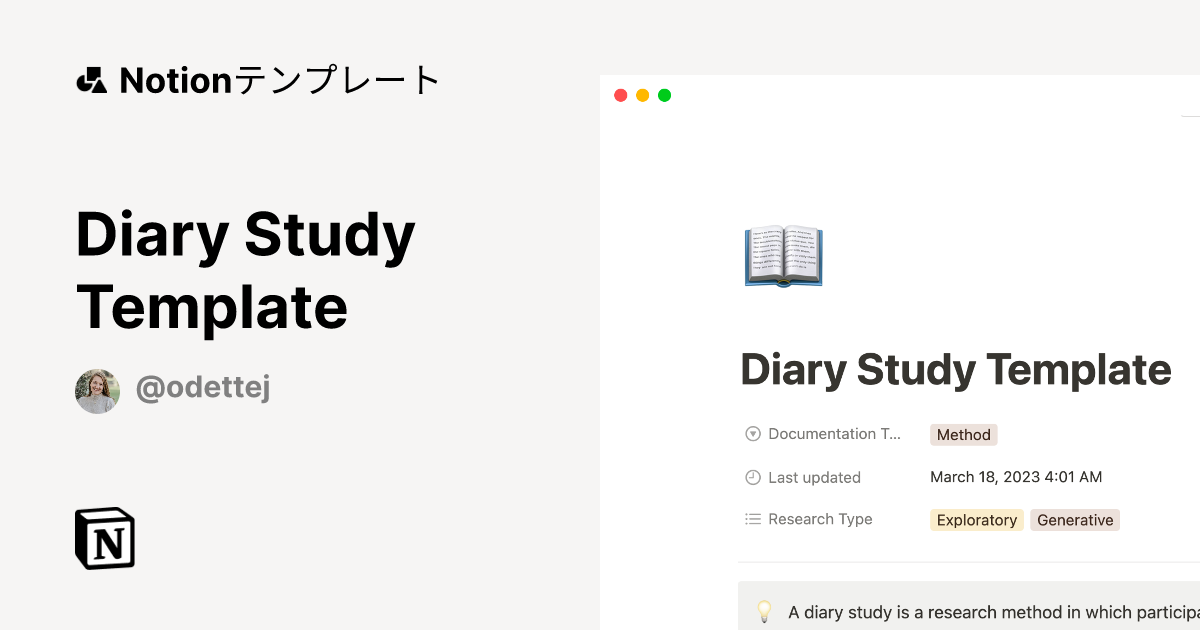The image size is (1200, 630).
Task: Click the Notion templates shapes logo
Action: coord(91,80)
